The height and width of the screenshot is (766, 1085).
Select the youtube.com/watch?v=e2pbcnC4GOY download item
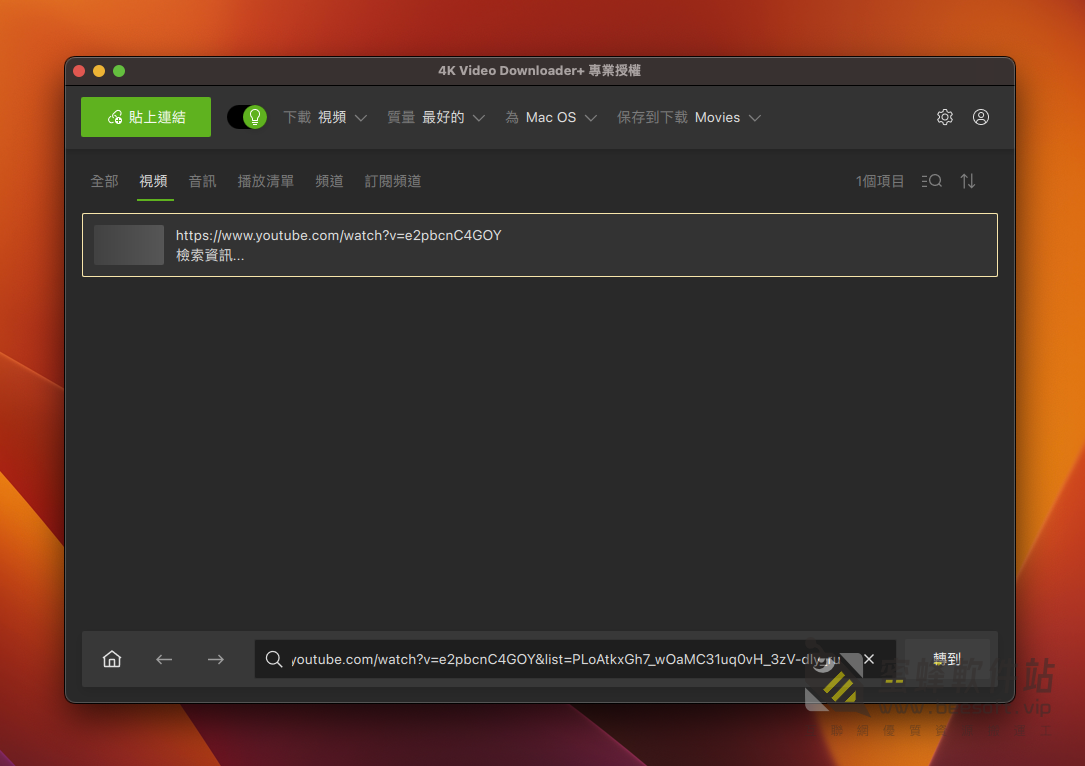pos(540,245)
